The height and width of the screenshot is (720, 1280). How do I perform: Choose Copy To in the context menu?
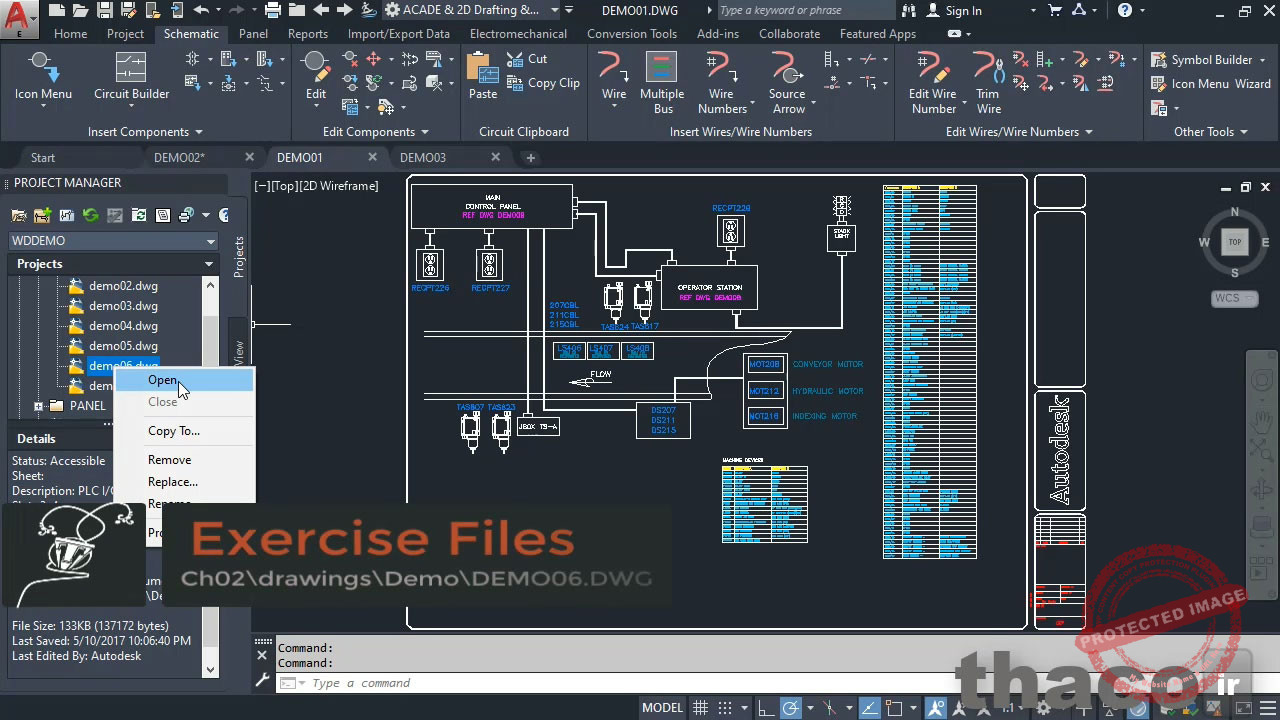(173, 430)
